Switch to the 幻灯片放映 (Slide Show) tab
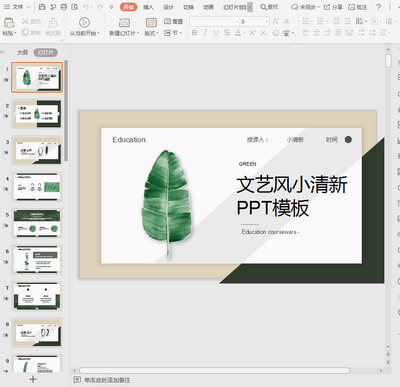This screenshot has height=387, width=400. click(234, 7)
